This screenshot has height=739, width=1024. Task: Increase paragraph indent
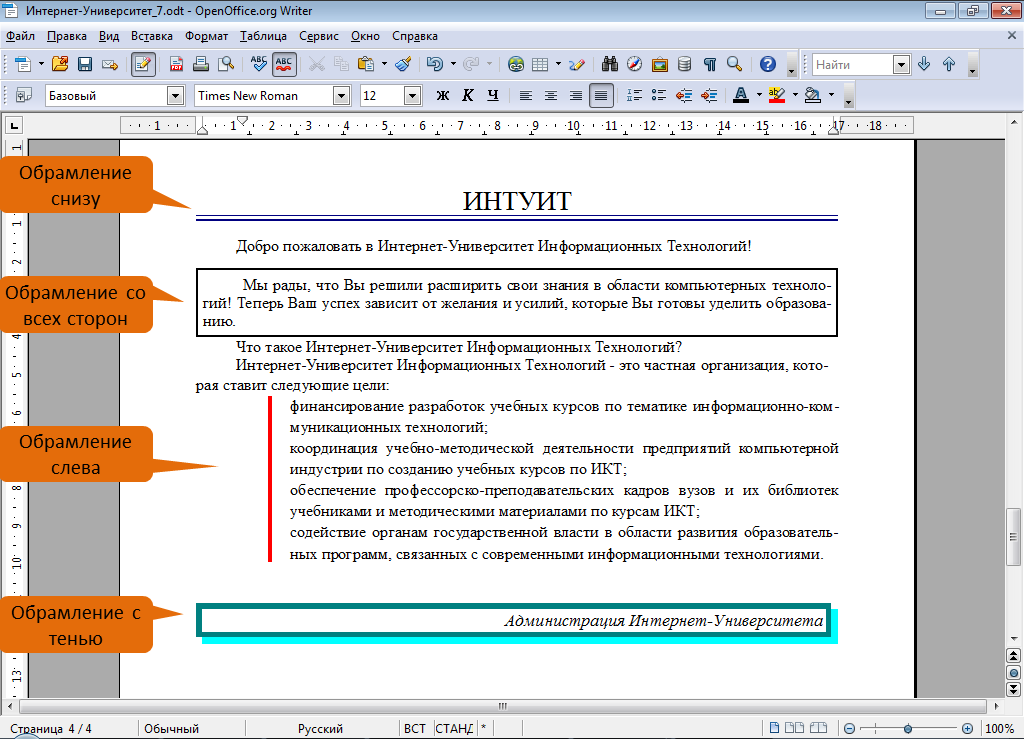(x=709, y=95)
